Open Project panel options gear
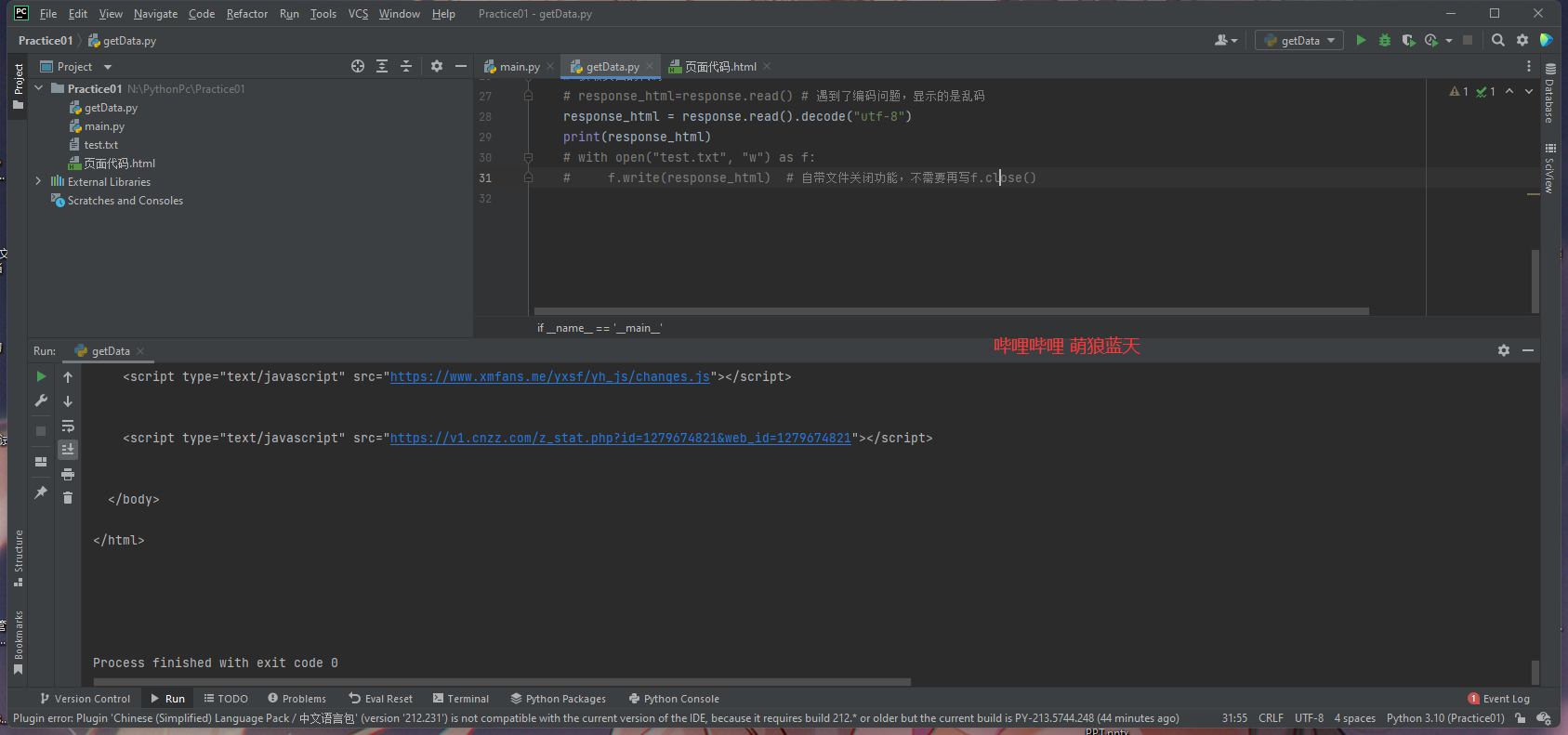Viewport: 1568px width, 735px height. 437,66
